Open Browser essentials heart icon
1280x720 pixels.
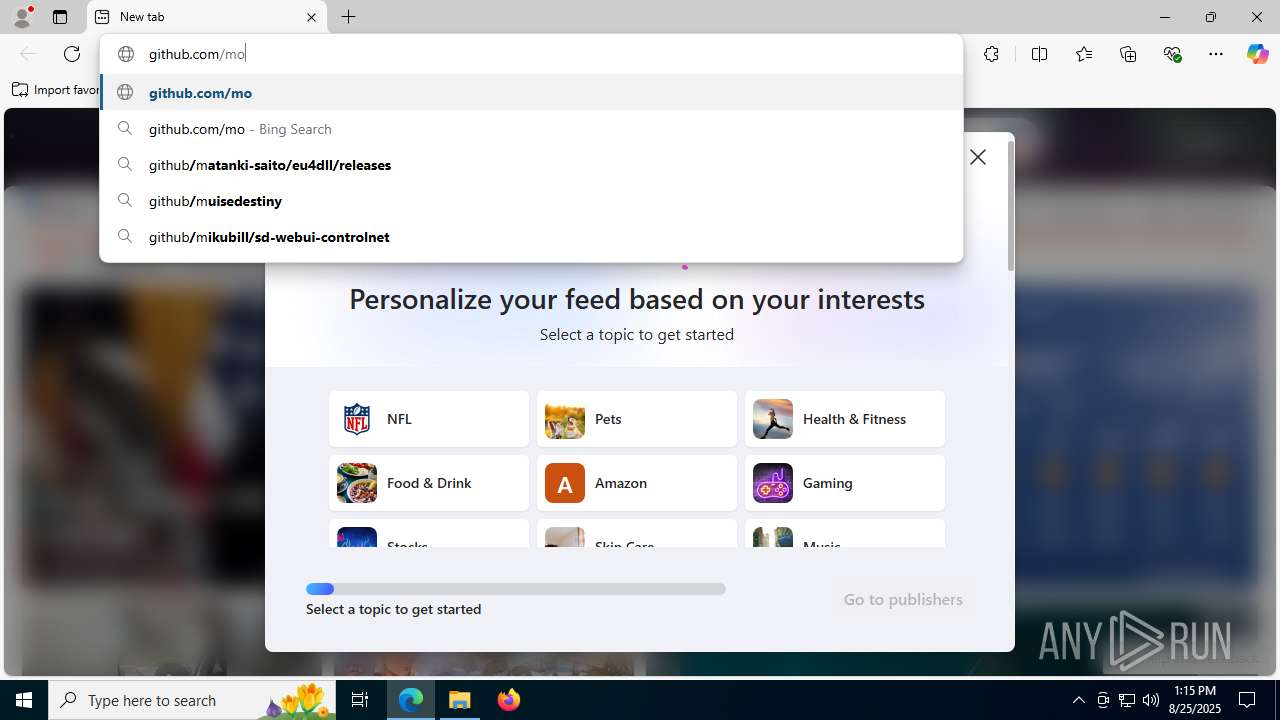tap(1172, 54)
